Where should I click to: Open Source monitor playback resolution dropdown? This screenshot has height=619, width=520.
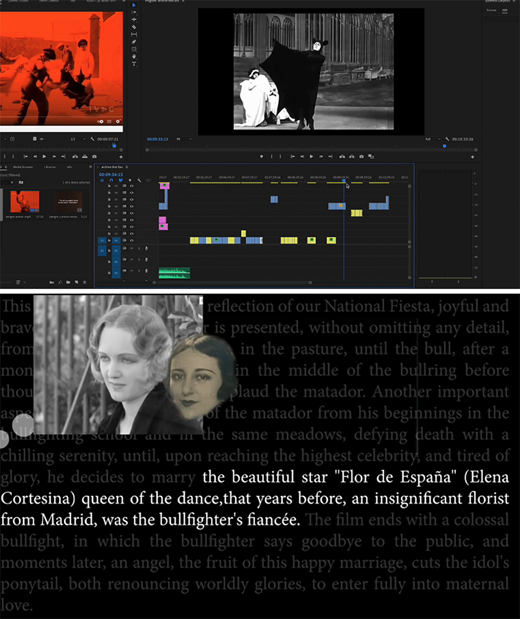[x=78, y=139]
